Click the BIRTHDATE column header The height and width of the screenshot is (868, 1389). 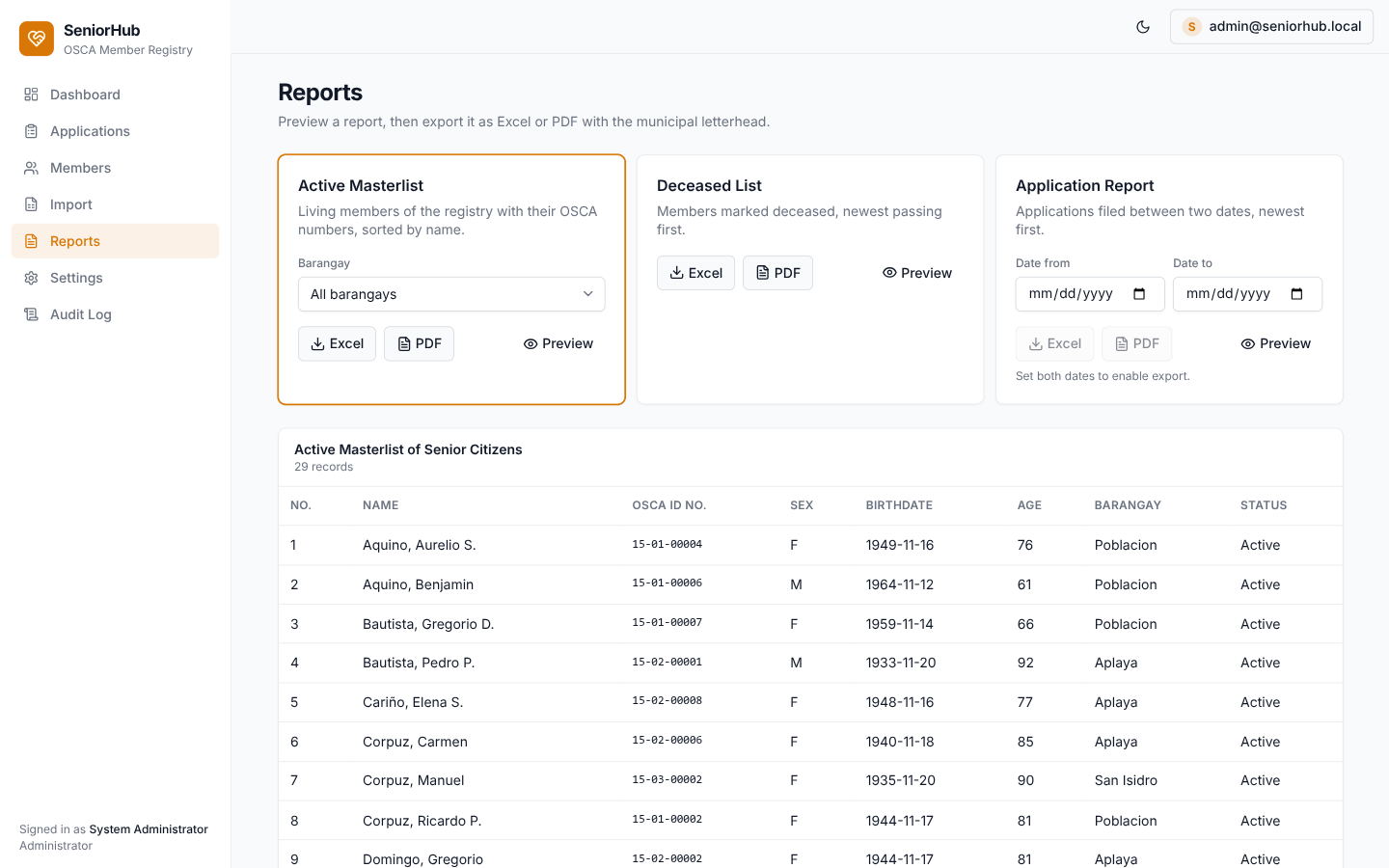point(899,505)
